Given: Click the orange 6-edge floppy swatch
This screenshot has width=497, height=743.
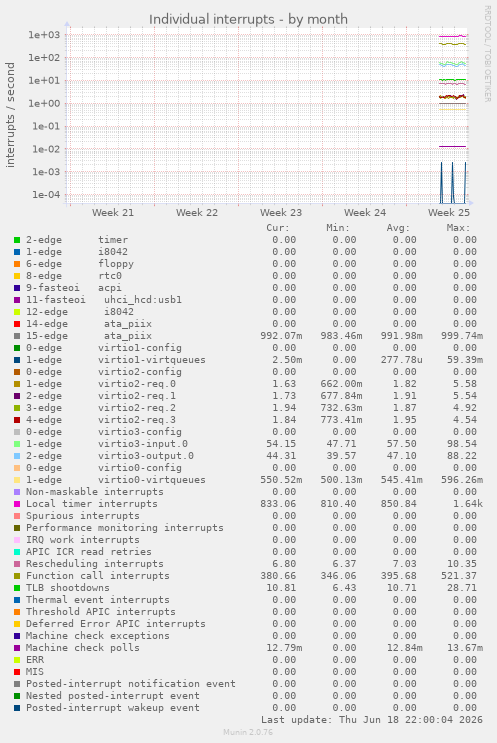Looking at the screenshot, I should click(17, 264).
